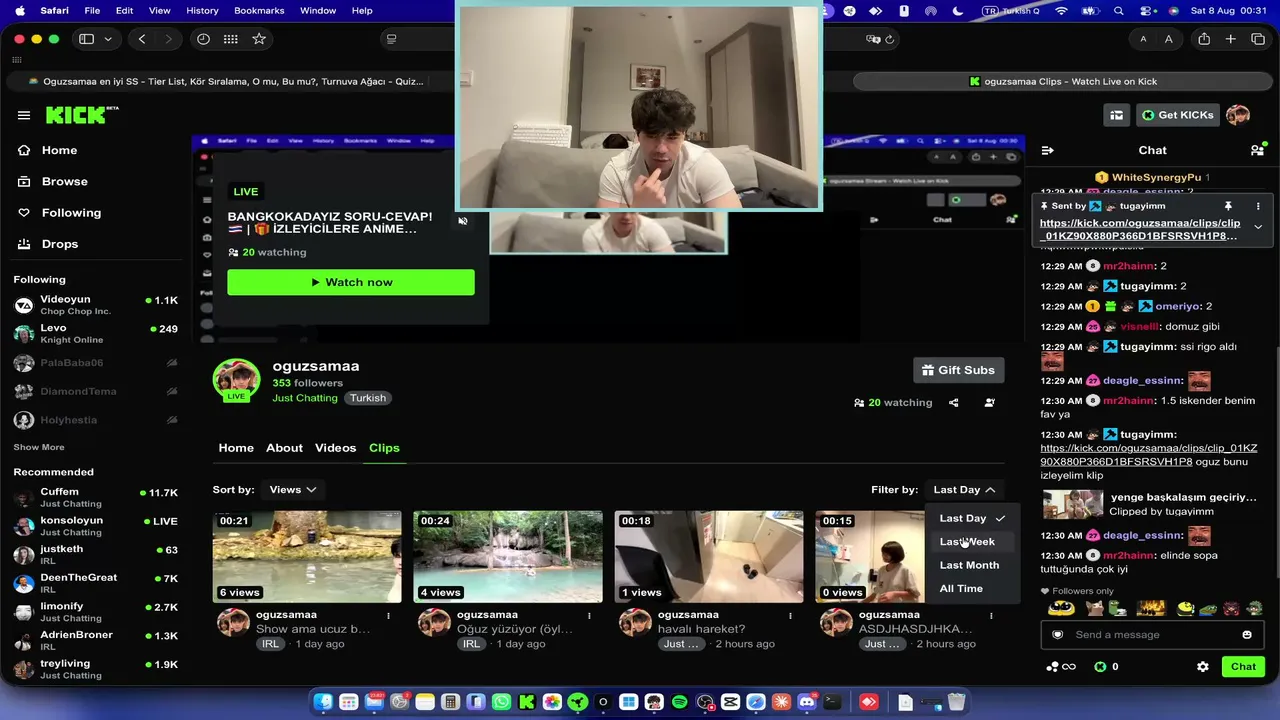This screenshot has width=1280, height=720.
Task: Go back in Safari
Action: click(142, 39)
